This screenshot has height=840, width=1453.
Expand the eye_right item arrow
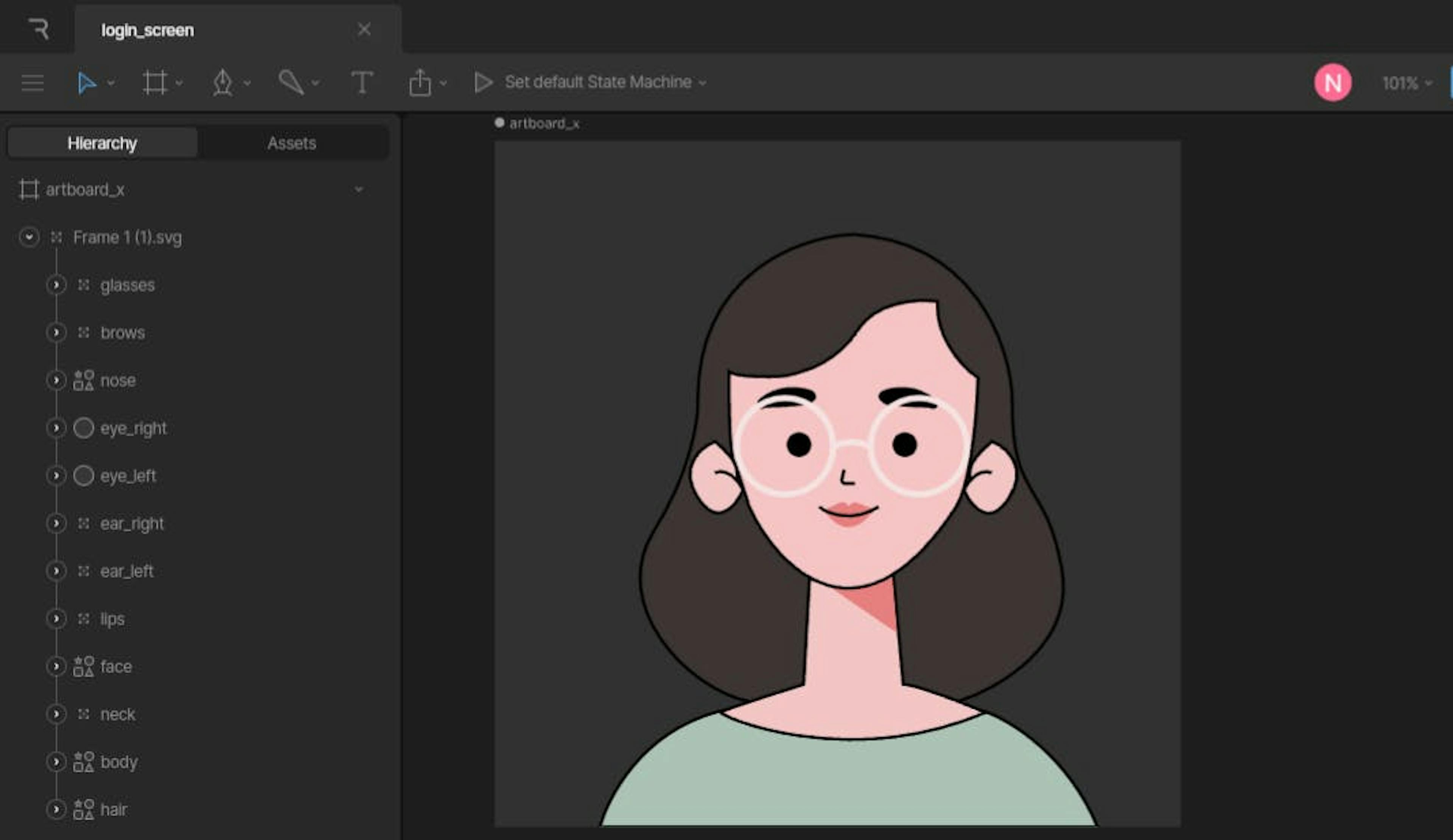56,428
